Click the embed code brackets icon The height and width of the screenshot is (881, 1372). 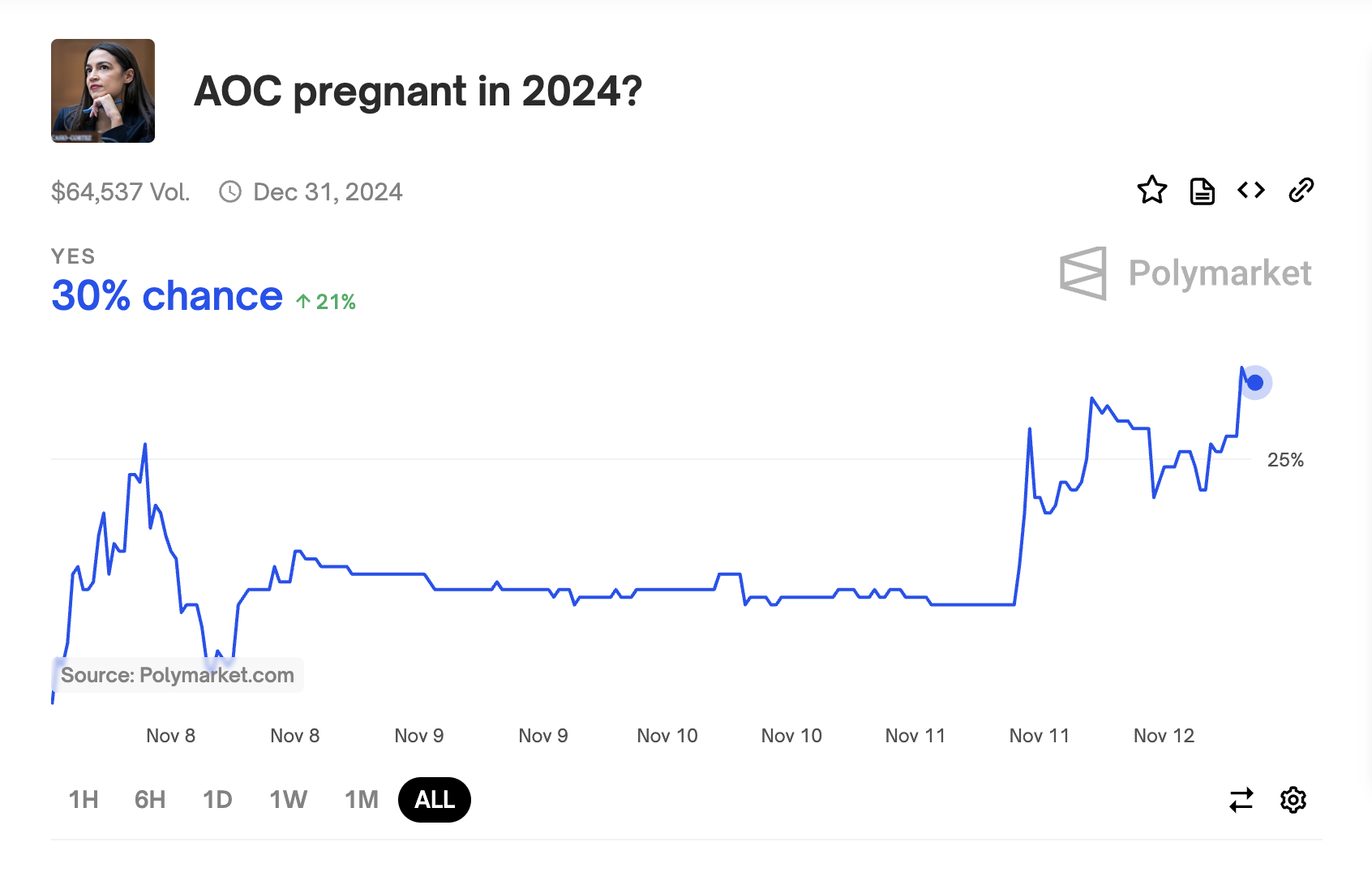coord(1251,191)
